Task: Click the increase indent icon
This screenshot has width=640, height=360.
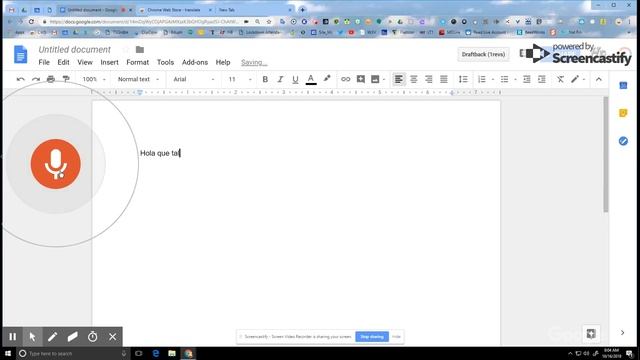Action: [542, 79]
